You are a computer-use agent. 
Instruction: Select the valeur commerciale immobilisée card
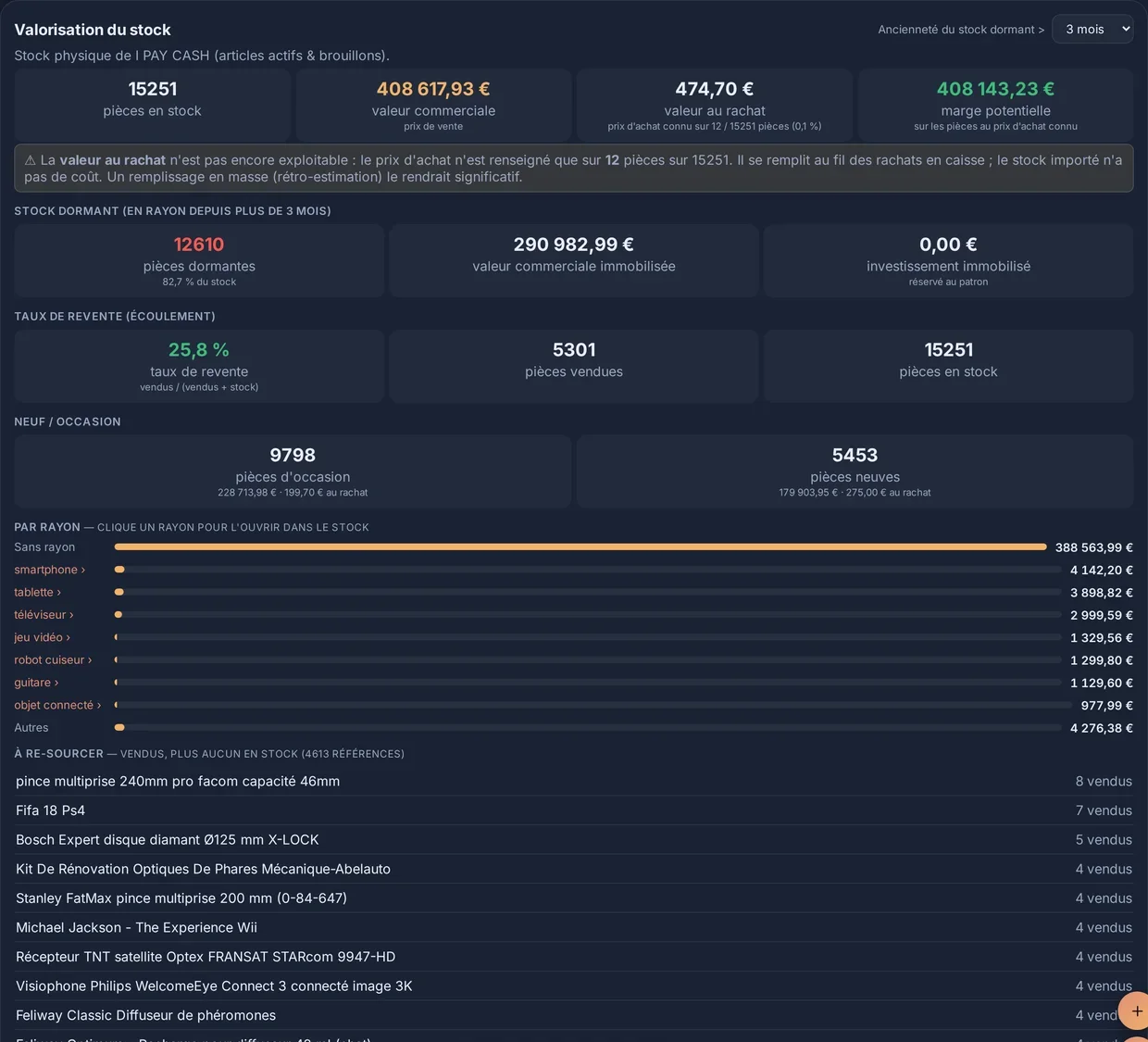[574, 260]
